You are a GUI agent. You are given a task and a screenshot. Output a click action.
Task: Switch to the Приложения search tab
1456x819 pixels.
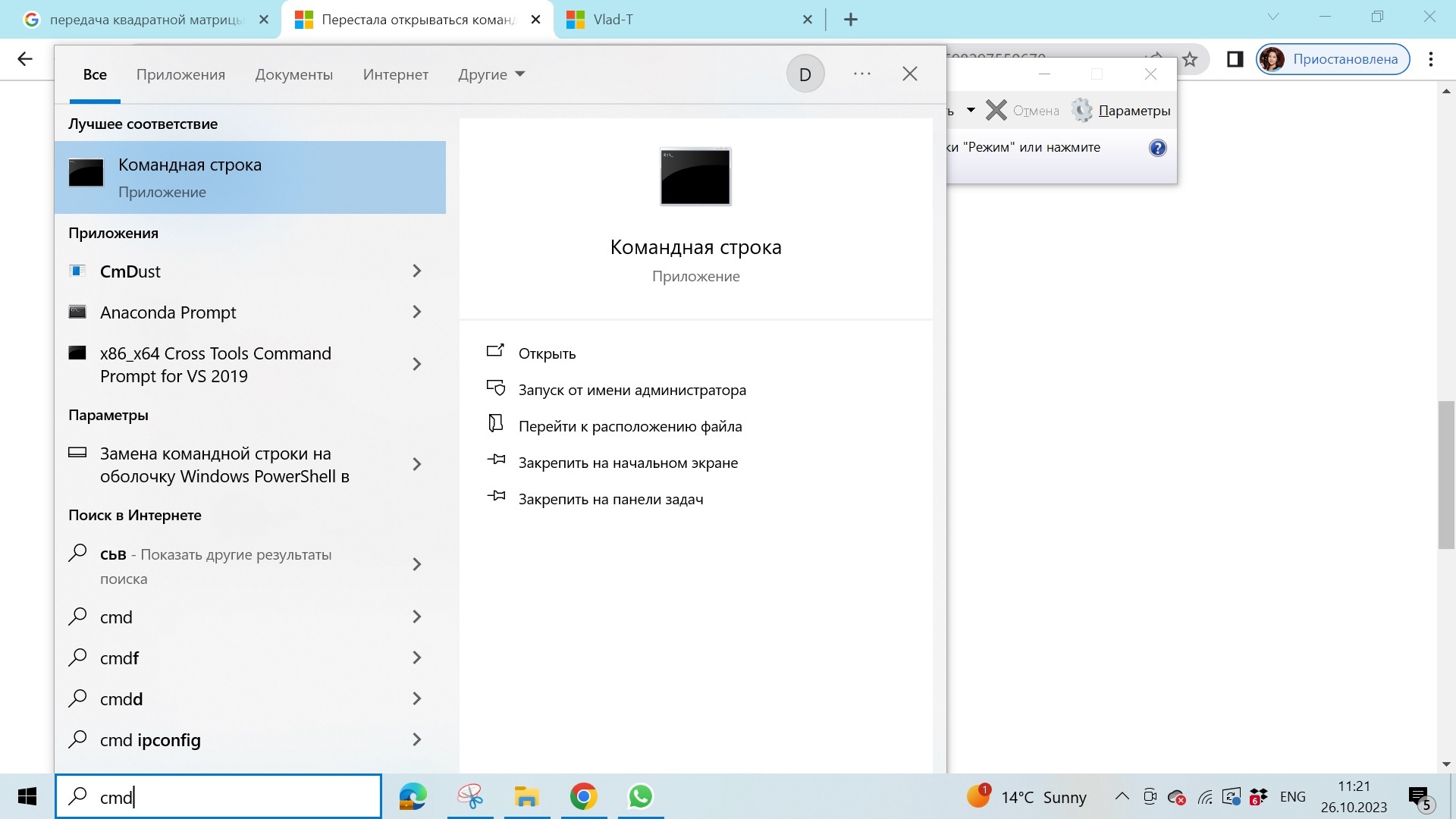(180, 74)
